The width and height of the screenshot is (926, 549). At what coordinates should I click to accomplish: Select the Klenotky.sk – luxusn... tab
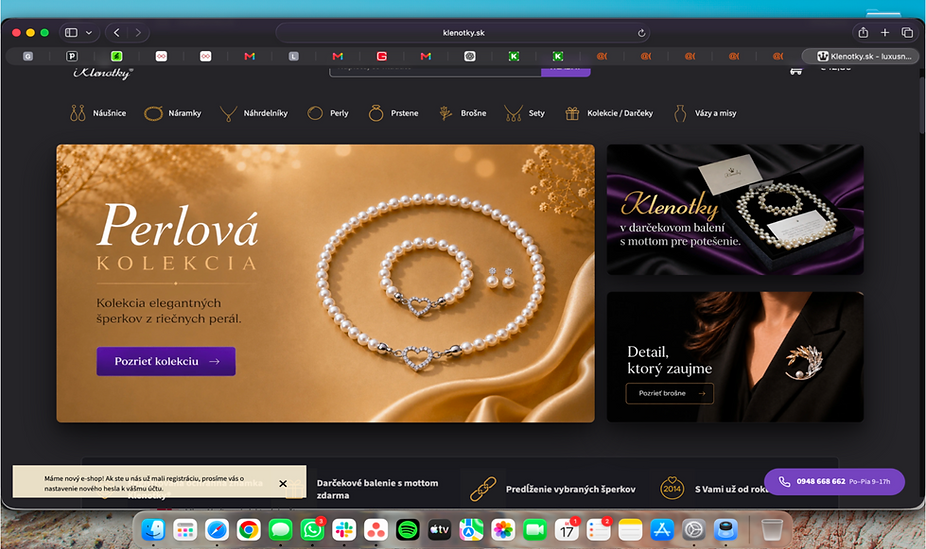pos(860,56)
